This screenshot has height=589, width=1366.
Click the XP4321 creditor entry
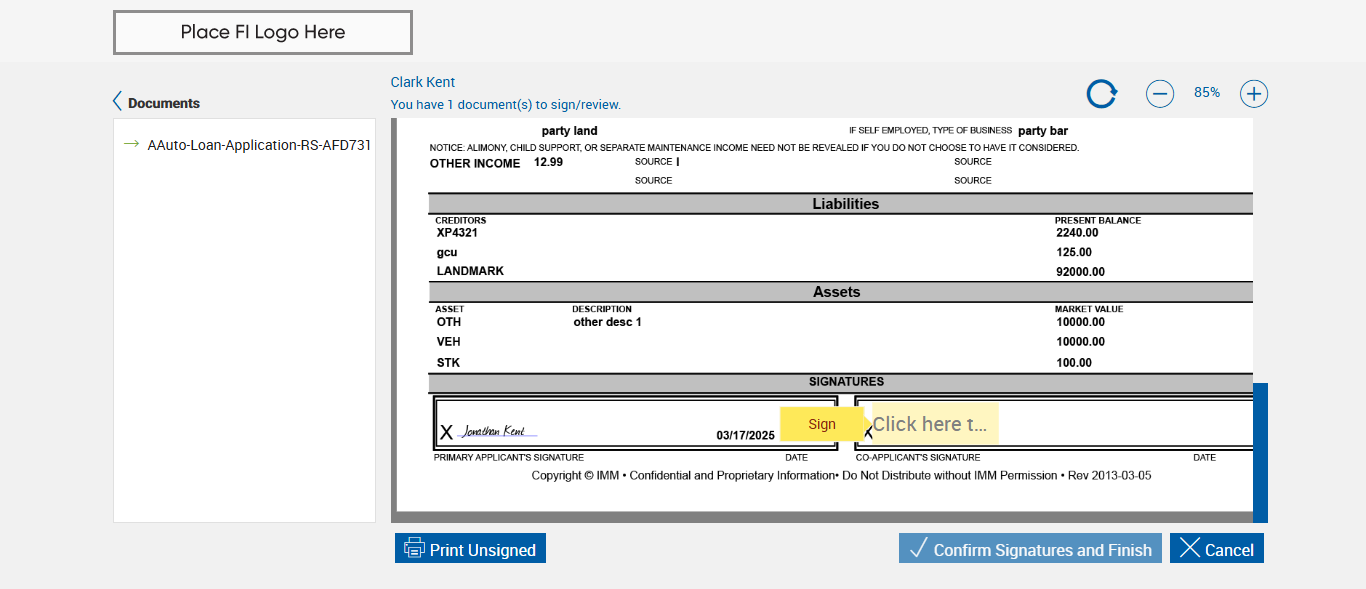click(457, 232)
